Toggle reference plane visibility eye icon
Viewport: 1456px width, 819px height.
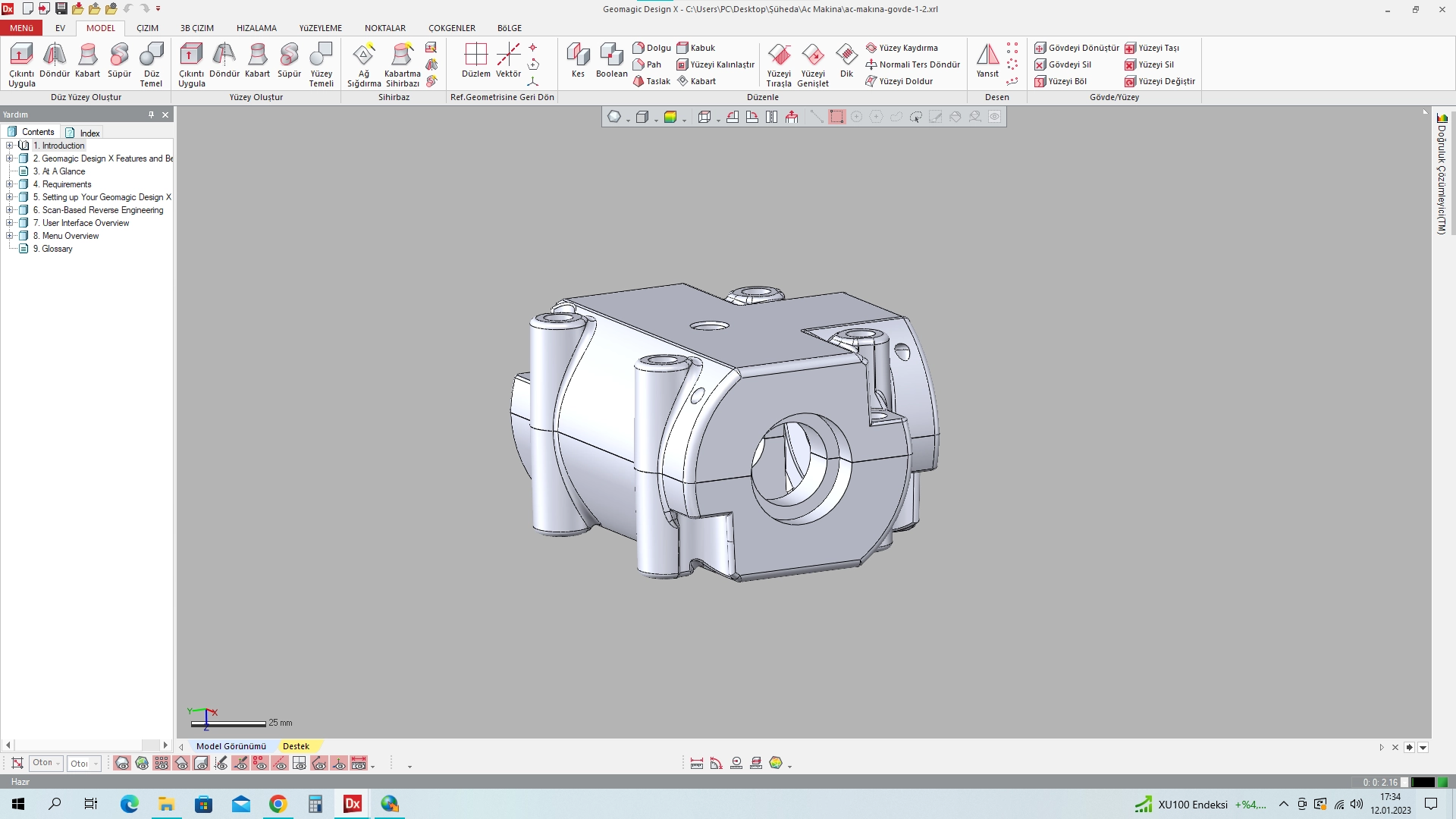click(300, 764)
